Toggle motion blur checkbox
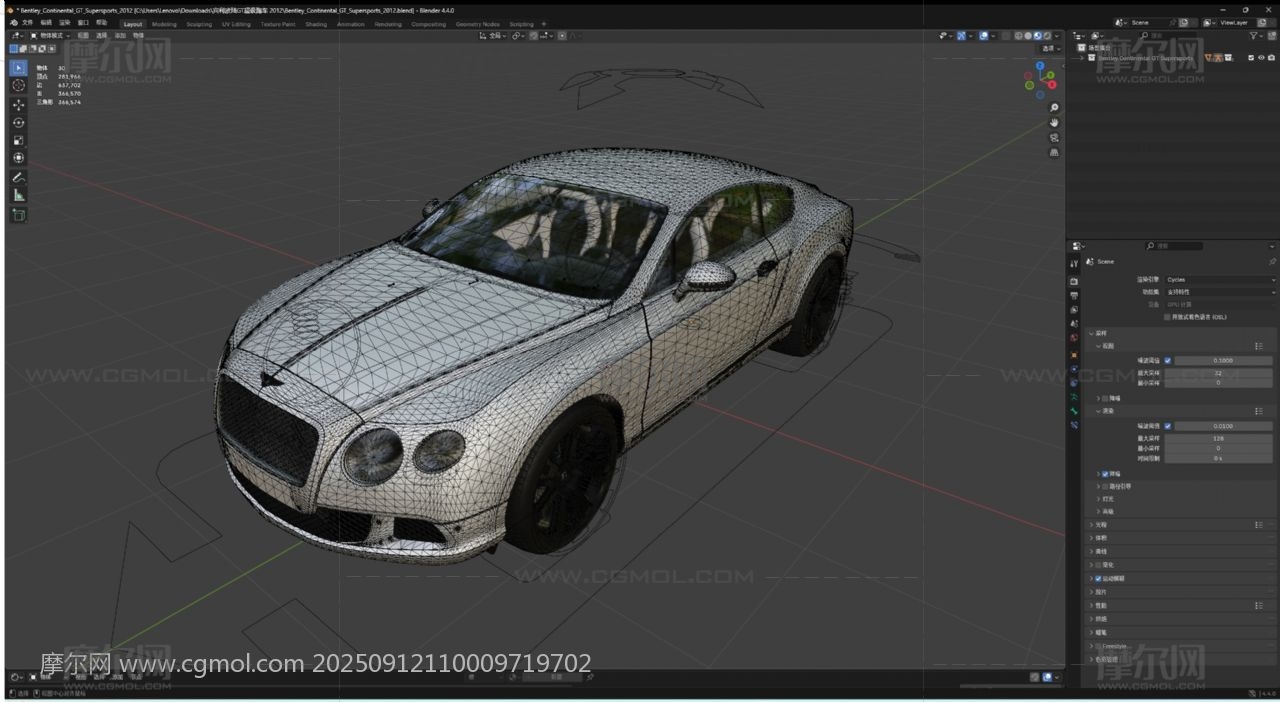This screenshot has height=702, width=1280. 1098,578
